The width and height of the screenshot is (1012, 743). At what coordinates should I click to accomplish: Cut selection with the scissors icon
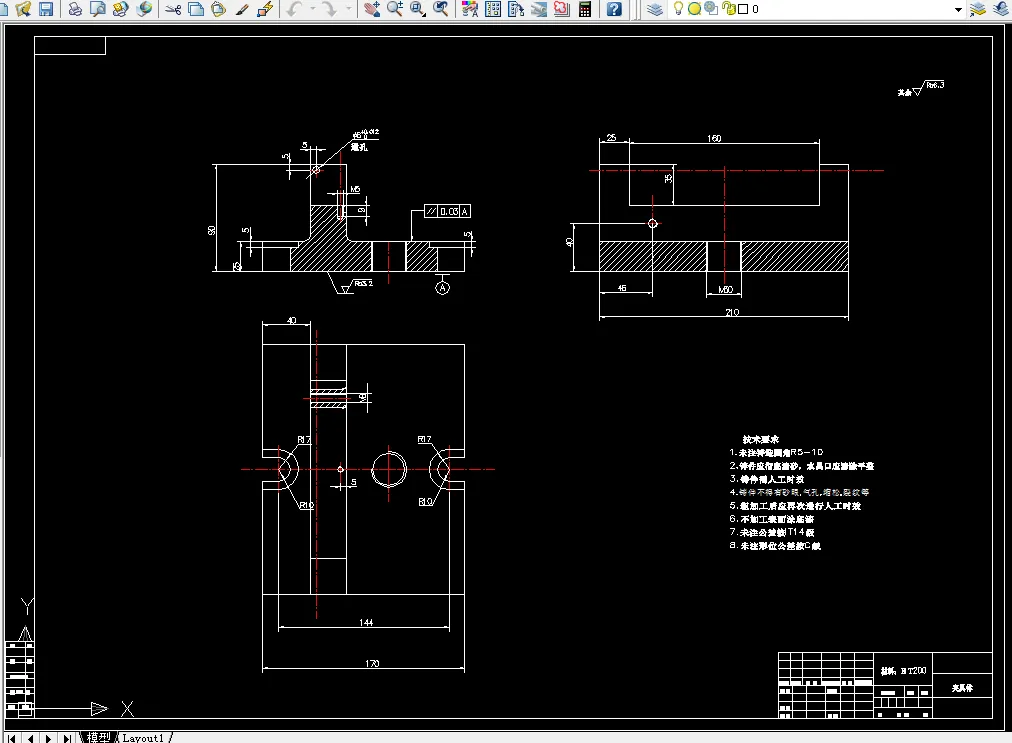[x=173, y=9]
